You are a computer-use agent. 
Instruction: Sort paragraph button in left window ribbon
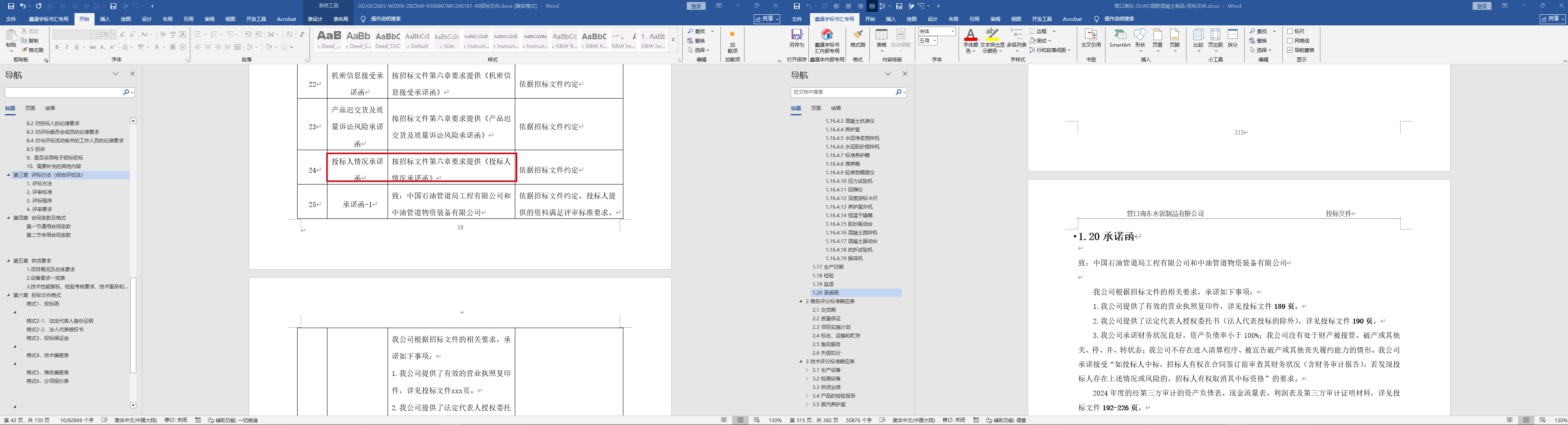[x=289, y=34]
